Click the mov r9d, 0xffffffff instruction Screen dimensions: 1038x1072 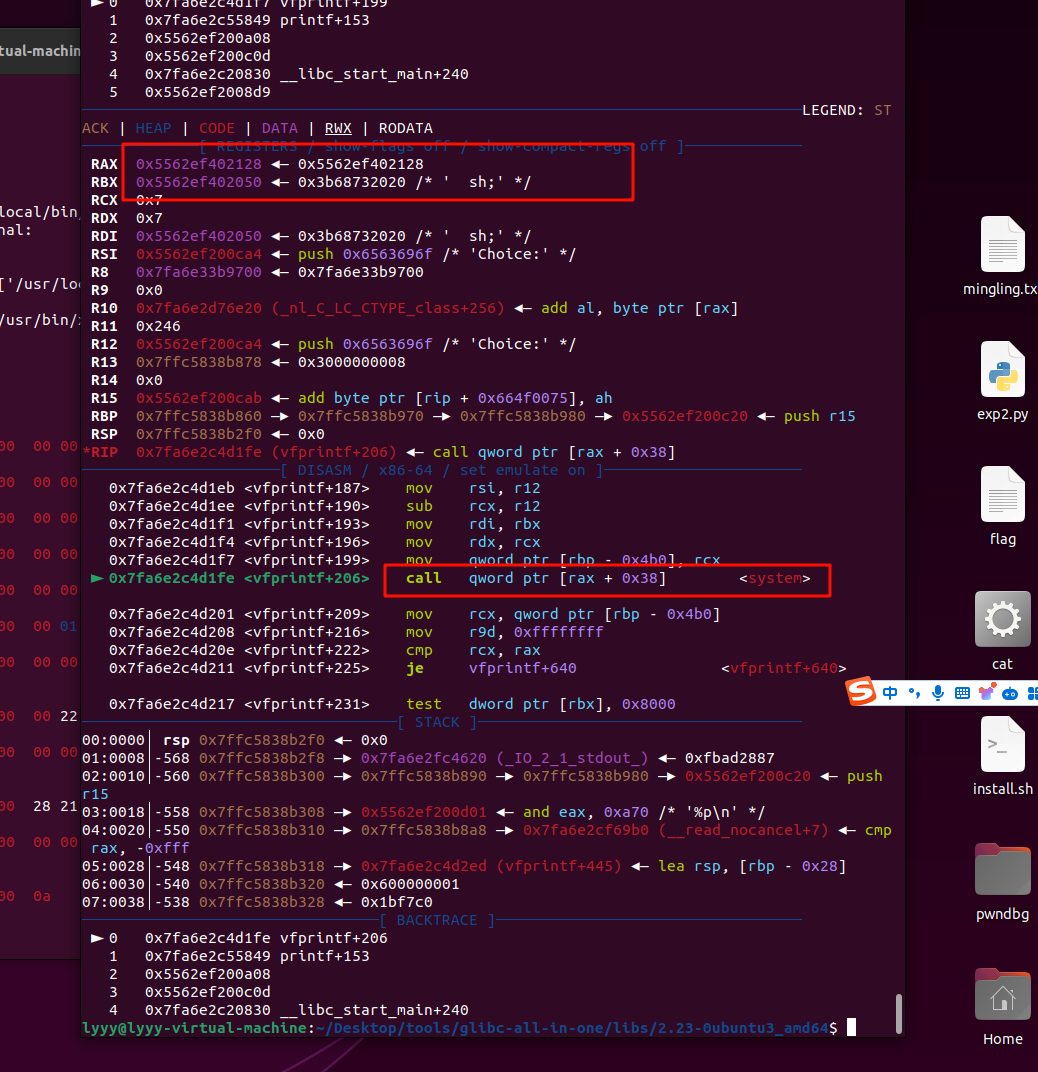coord(505,632)
